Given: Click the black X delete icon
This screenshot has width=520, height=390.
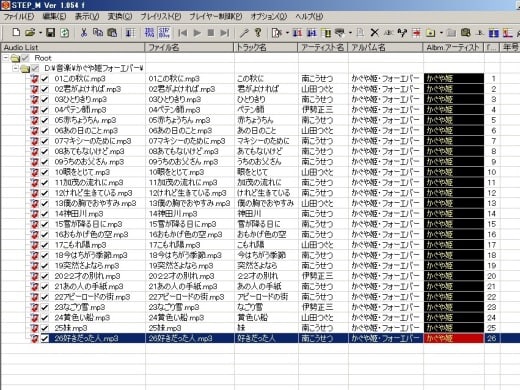Looking at the screenshot, I should (x=374, y=33).
